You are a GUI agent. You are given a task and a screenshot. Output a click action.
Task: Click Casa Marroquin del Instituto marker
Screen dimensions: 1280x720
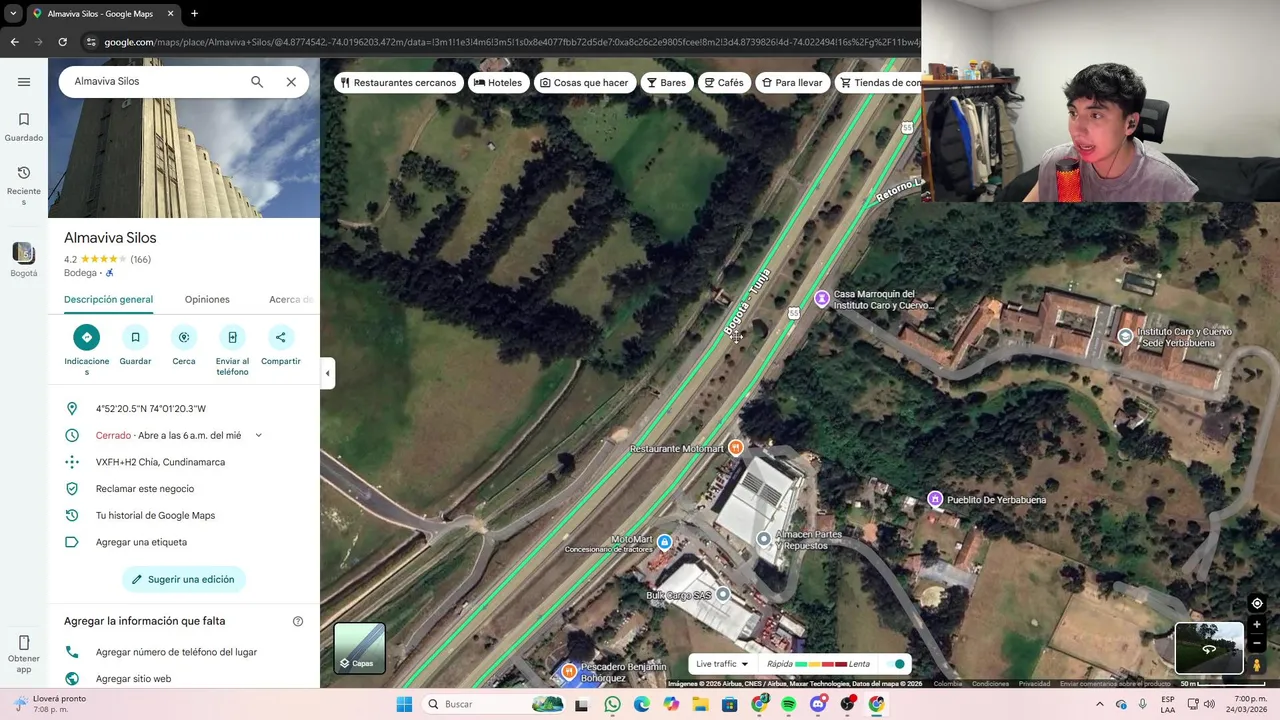point(822,298)
